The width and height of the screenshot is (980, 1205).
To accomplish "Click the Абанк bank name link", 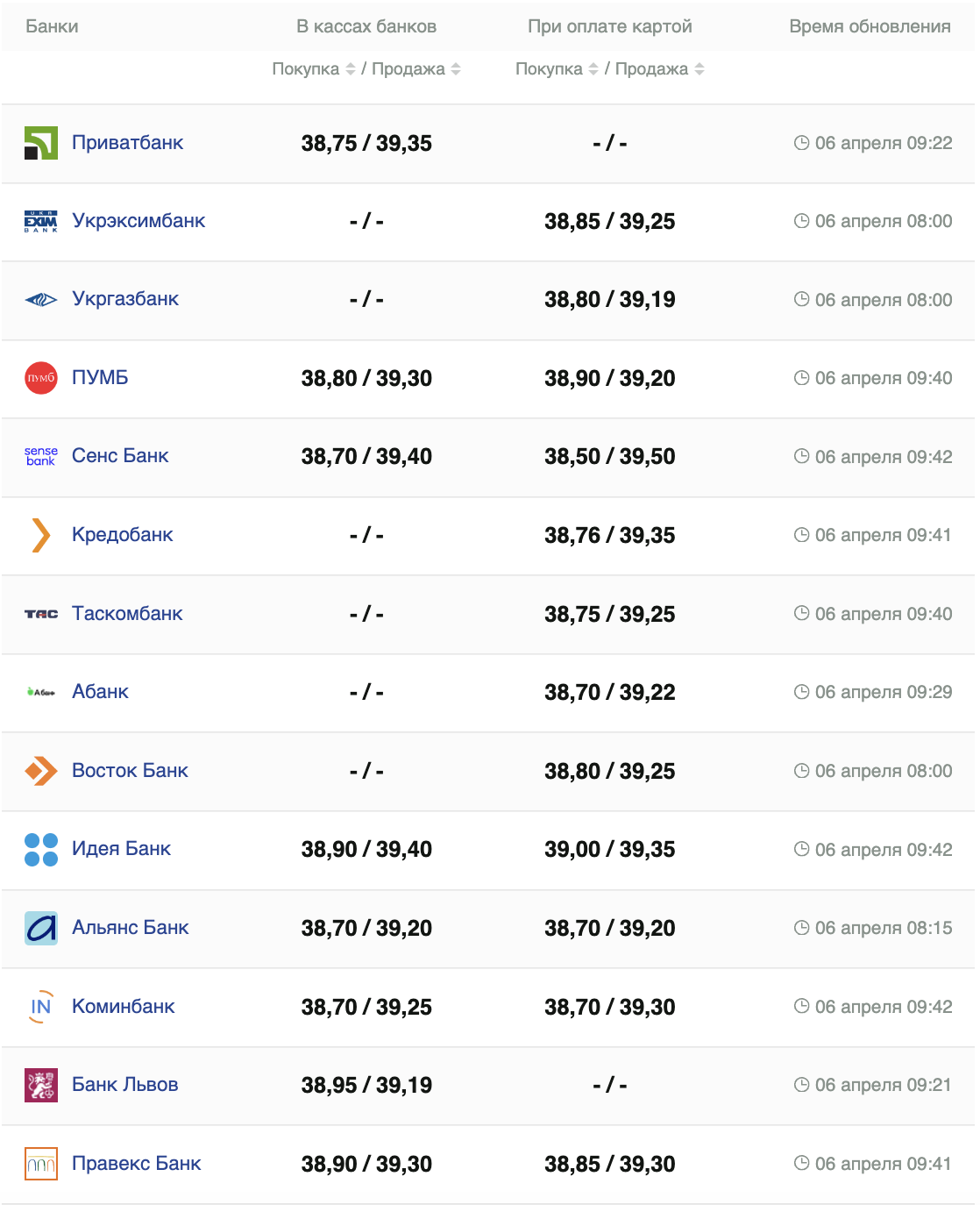I will pos(100,692).
